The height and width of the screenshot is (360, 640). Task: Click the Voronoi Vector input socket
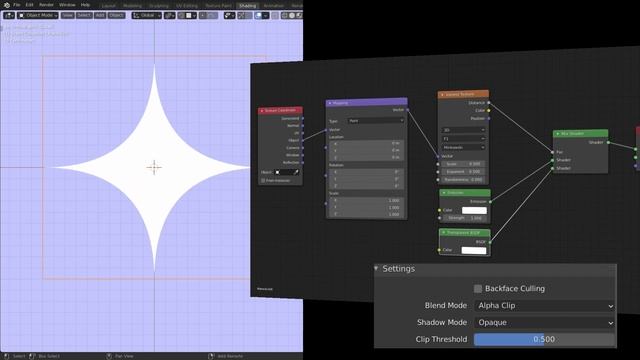(438, 156)
